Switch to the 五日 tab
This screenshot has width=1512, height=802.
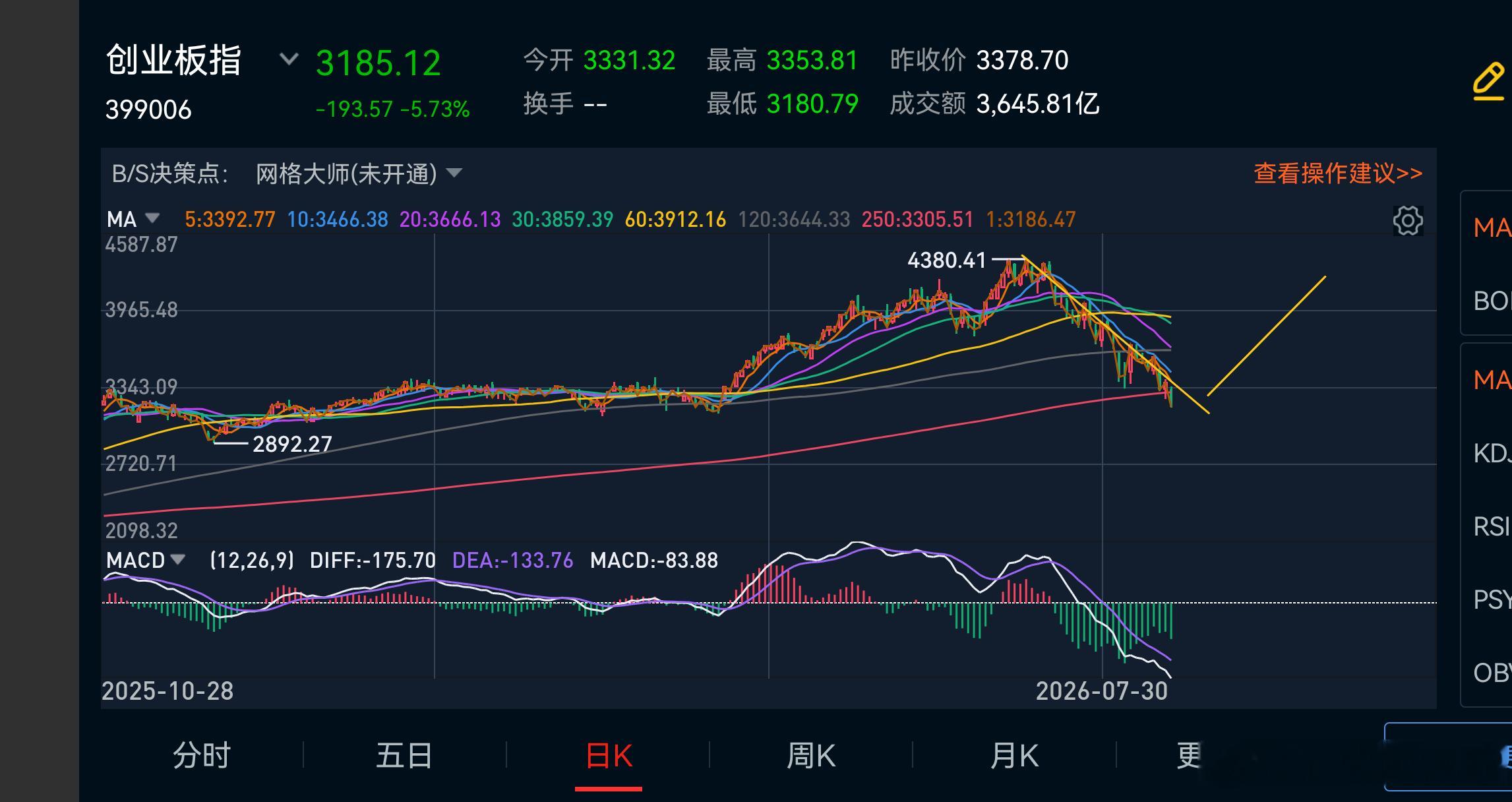404,755
